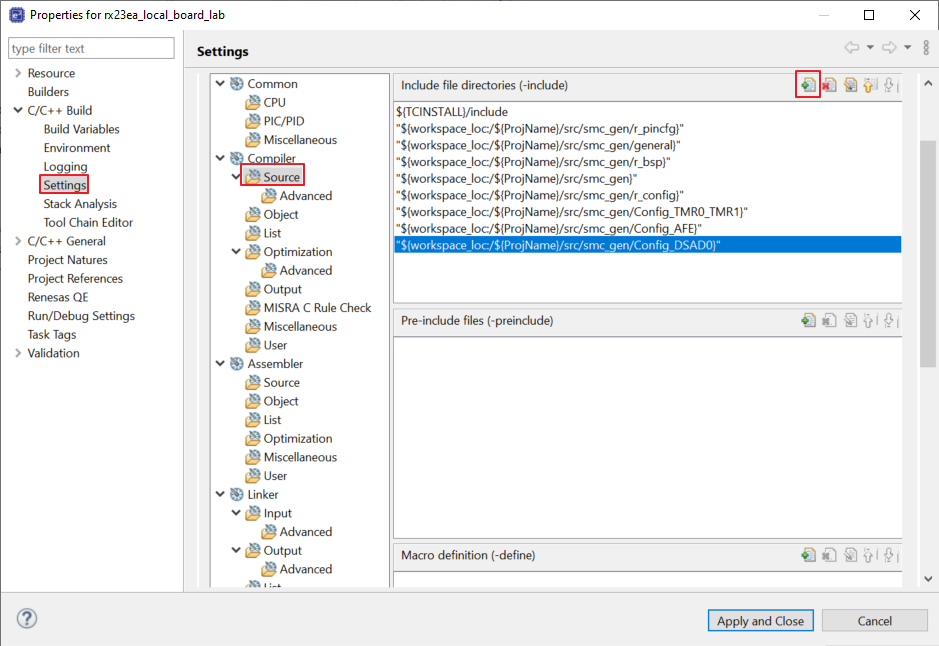Screen dimensions: 939x646
Task: Click the Back navigation arrow icon
Action: point(852,47)
